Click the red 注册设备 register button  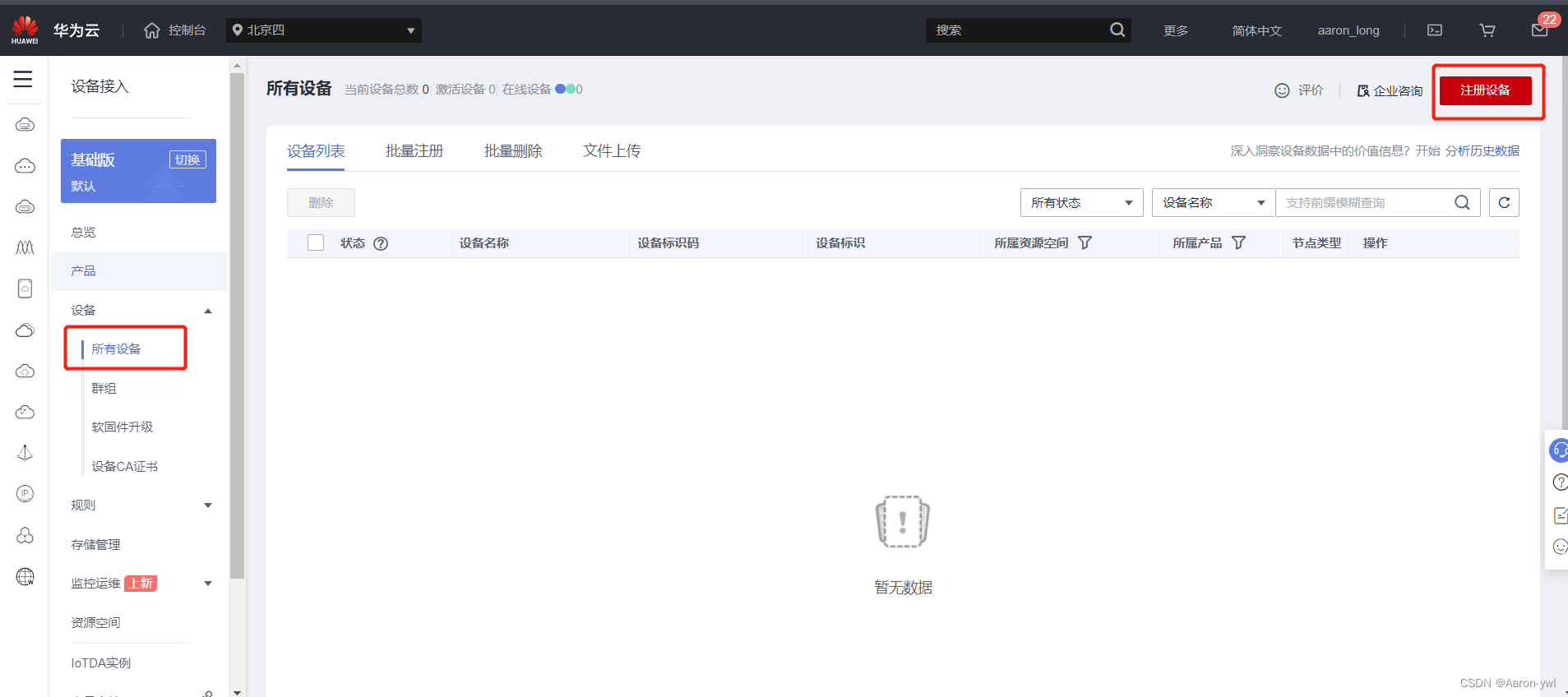[x=1485, y=90]
